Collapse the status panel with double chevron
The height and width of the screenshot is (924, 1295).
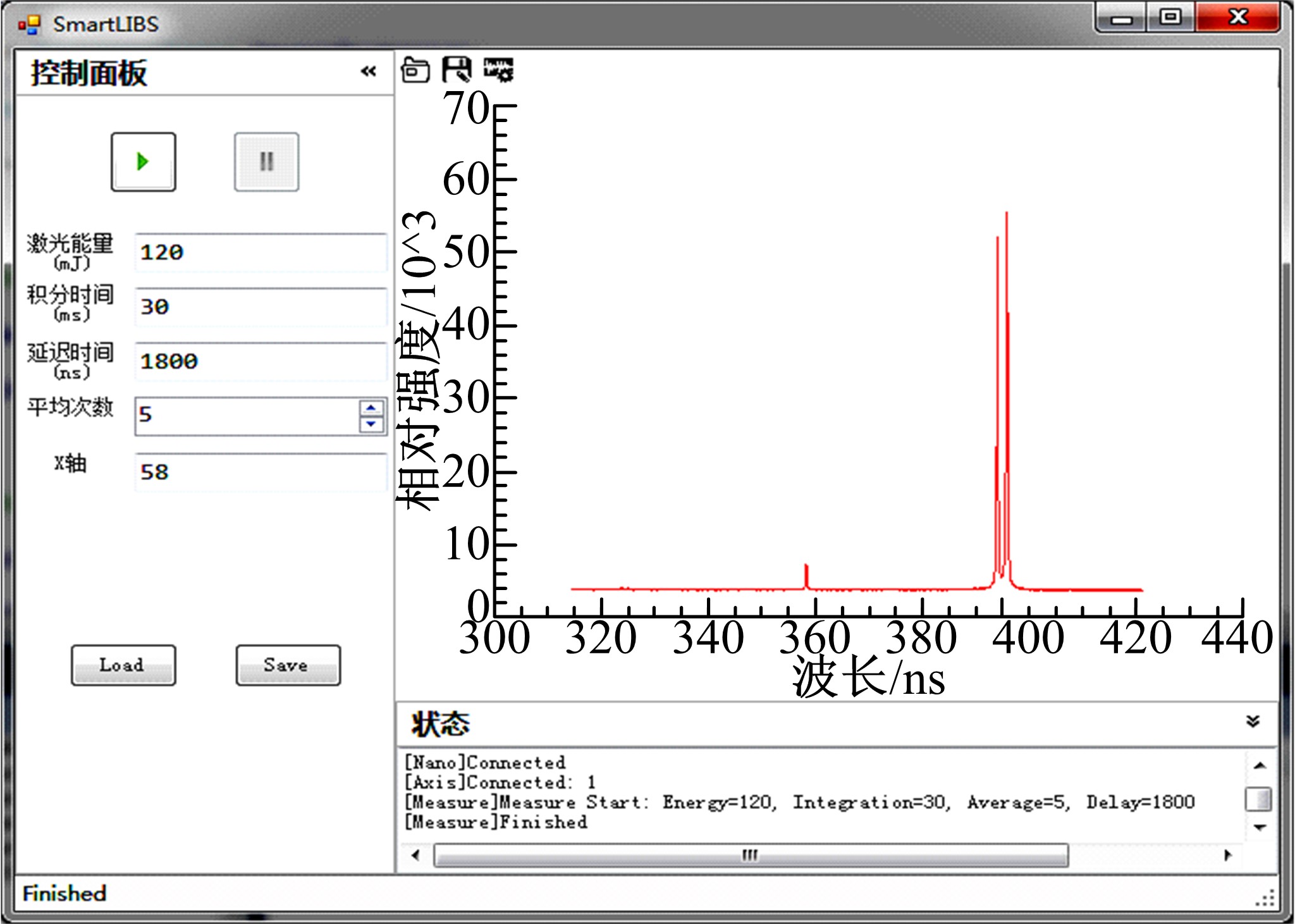1253,722
